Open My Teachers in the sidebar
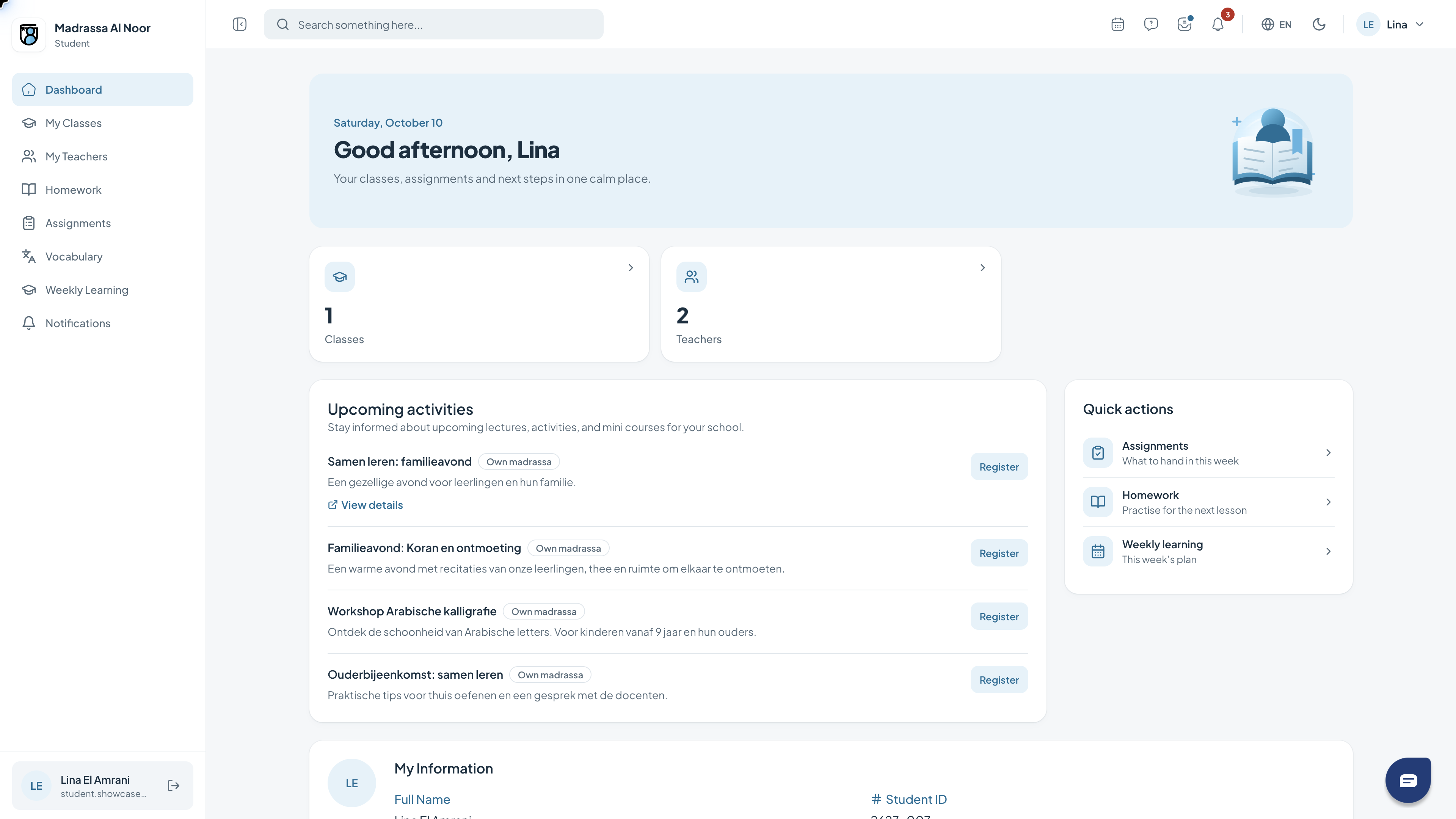 [102, 156]
